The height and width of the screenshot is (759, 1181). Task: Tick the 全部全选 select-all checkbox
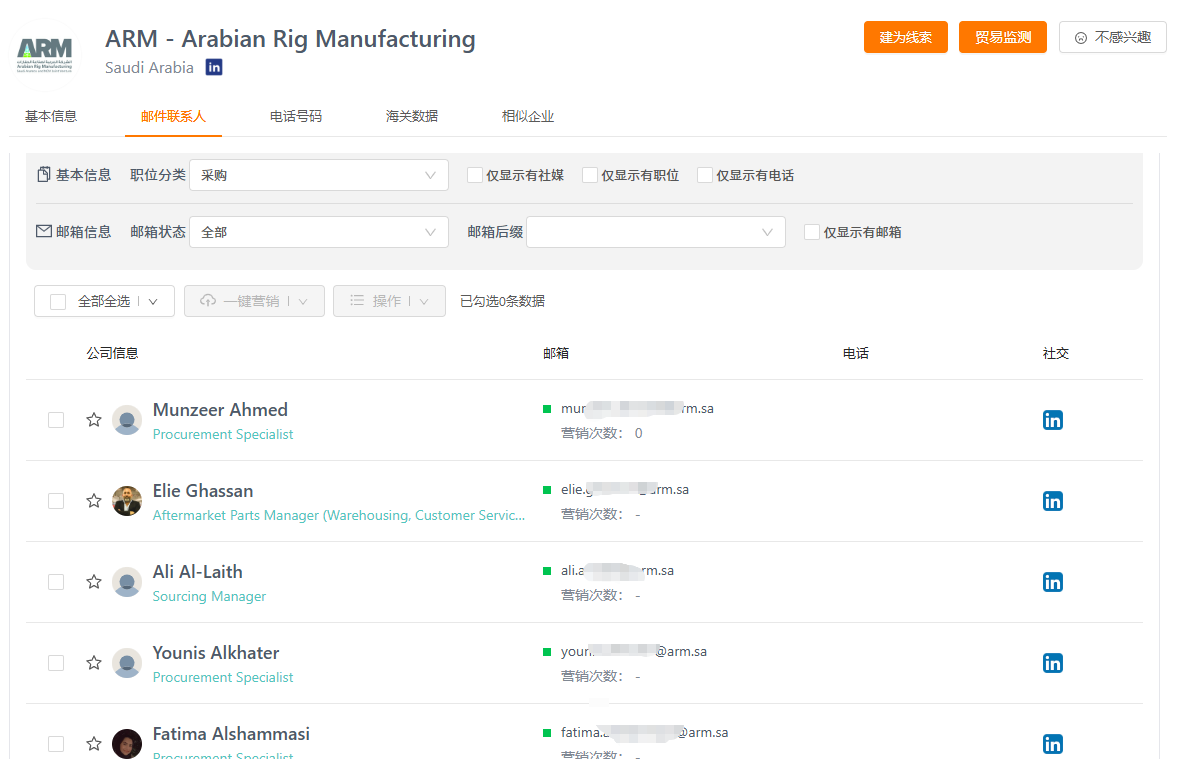click(x=58, y=301)
